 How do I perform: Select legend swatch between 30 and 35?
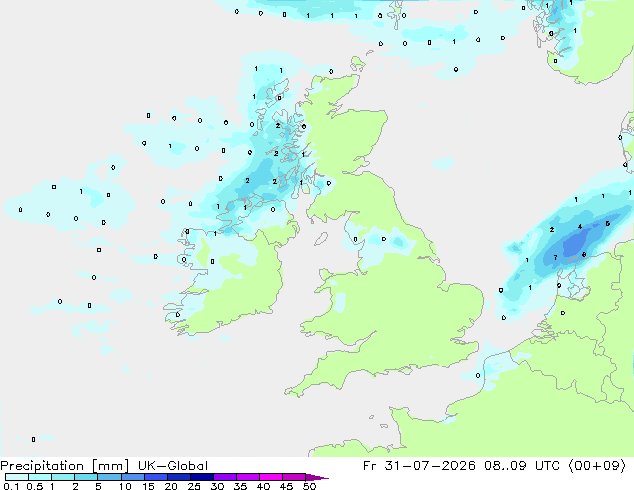click(224, 477)
